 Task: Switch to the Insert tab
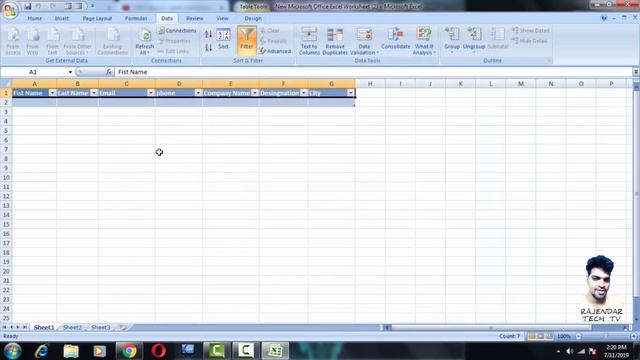point(62,18)
